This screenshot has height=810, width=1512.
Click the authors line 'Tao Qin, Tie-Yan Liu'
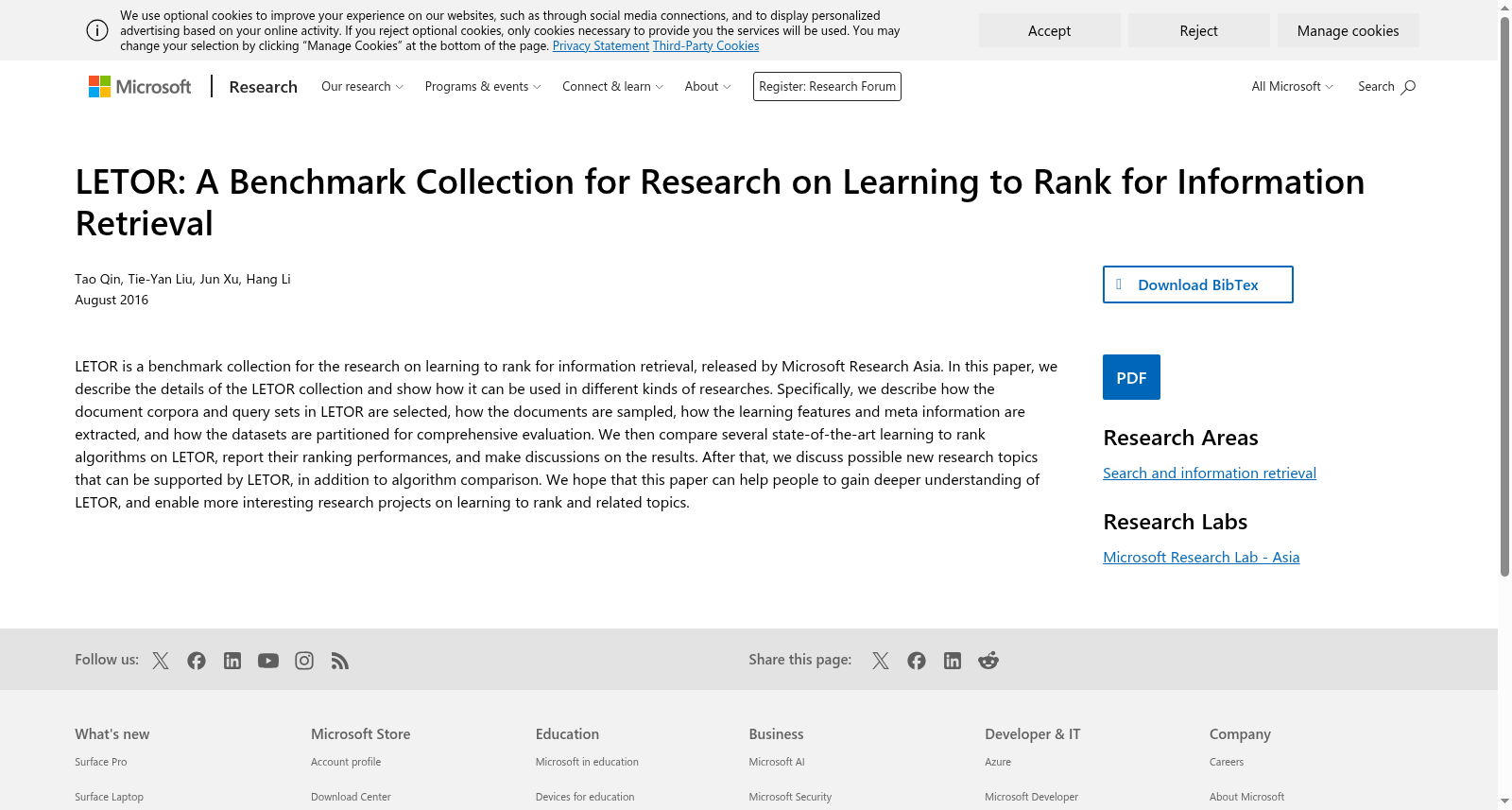tap(182, 279)
